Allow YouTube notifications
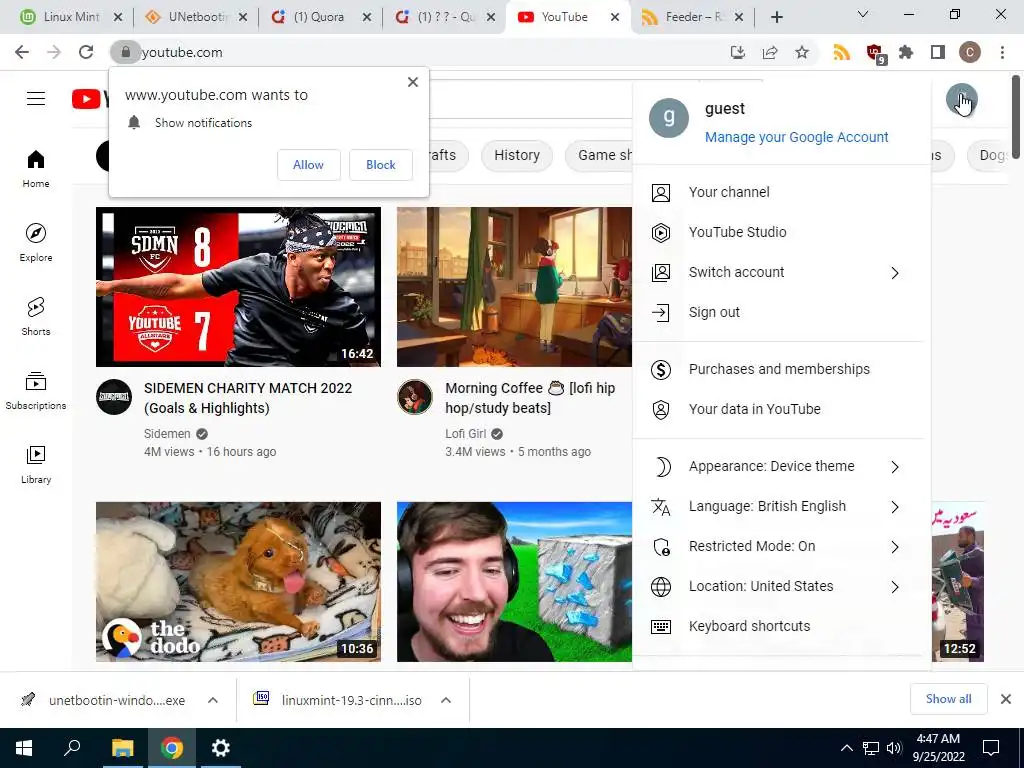This screenshot has height=768, width=1024. [308, 165]
